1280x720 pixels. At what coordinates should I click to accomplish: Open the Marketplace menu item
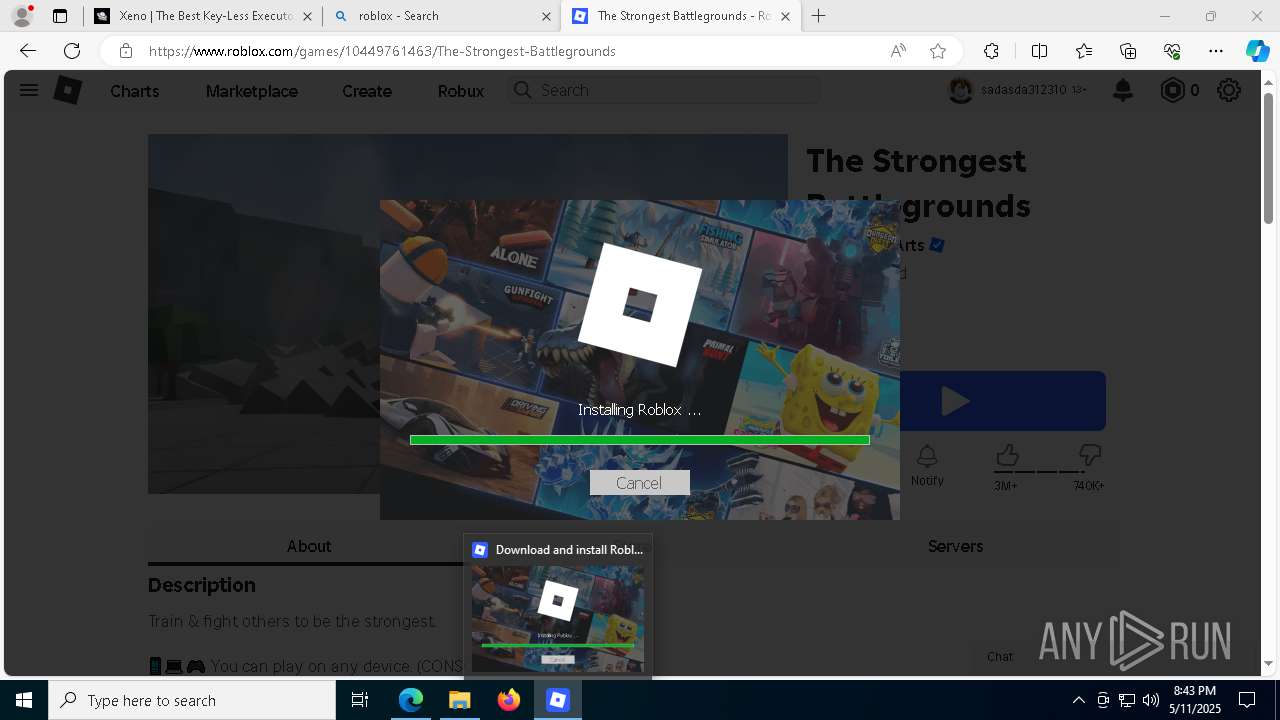(x=252, y=91)
